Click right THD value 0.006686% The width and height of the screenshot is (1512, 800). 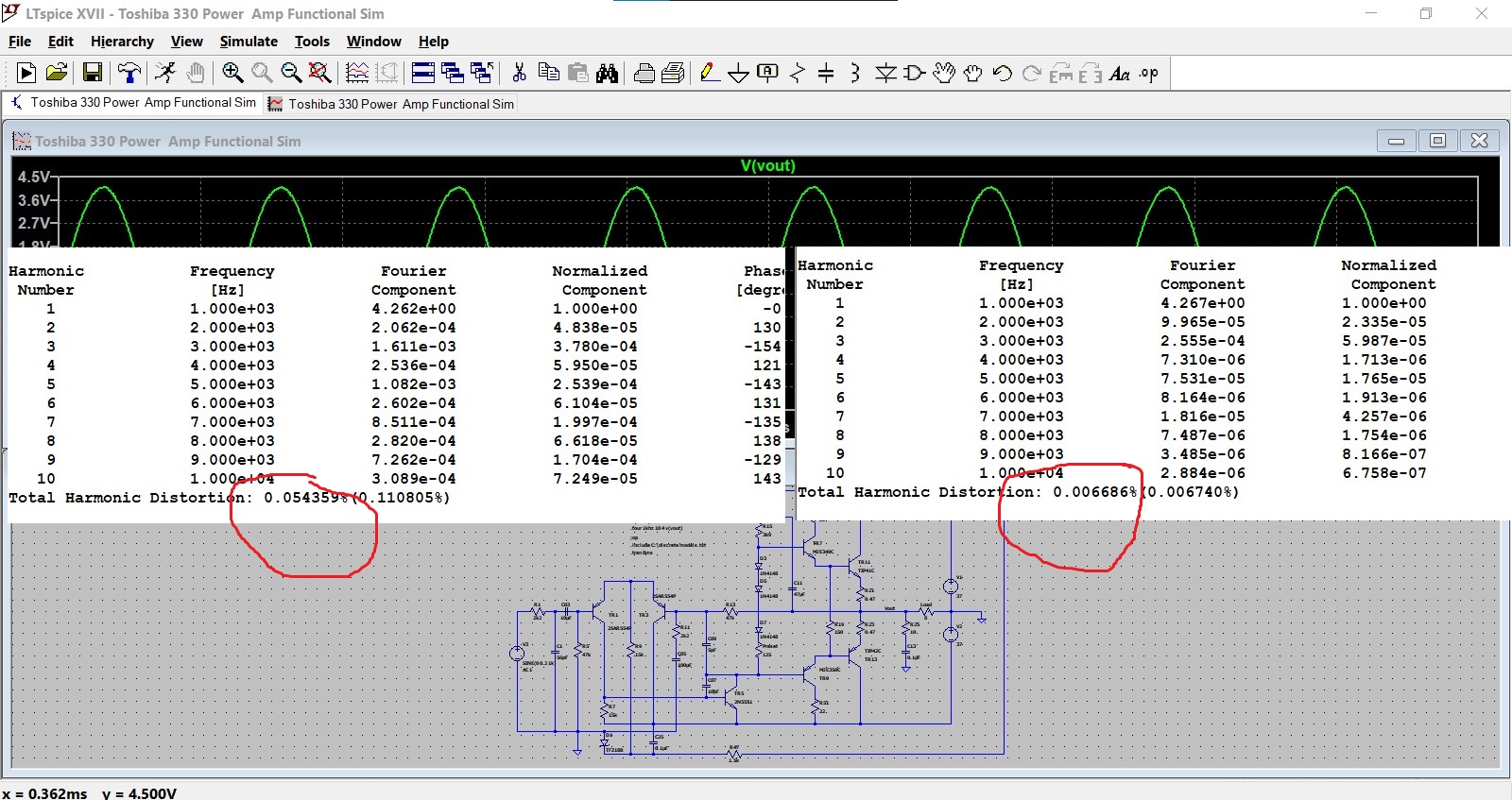[1095, 492]
